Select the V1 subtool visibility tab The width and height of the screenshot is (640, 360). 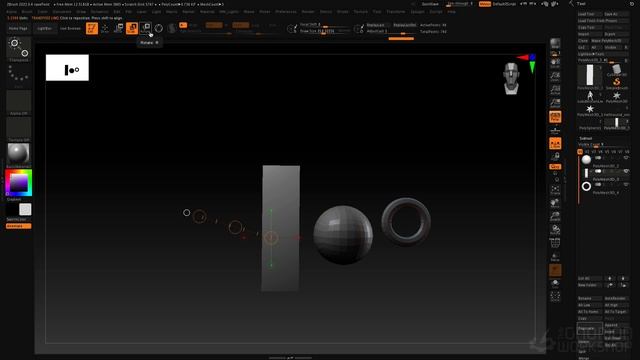coord(580,152)
